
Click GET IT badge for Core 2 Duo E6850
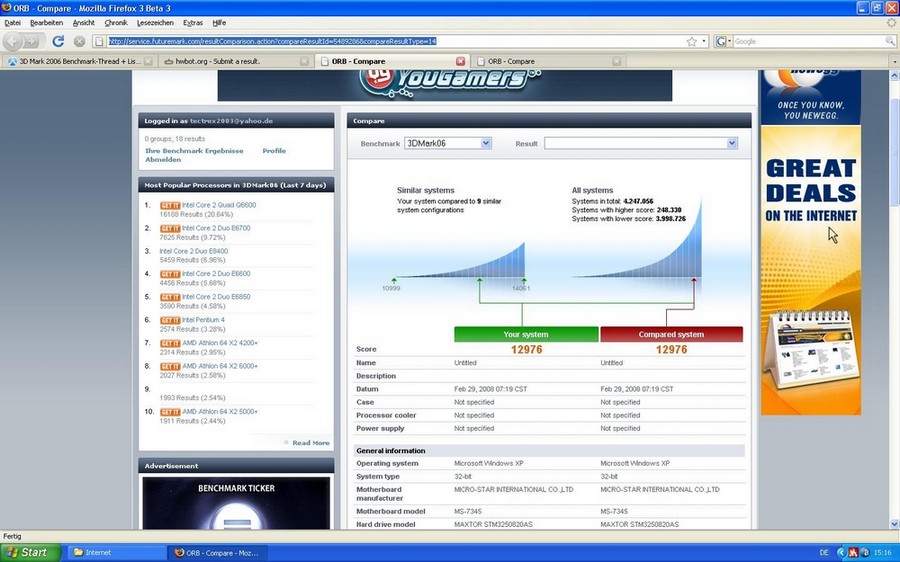coord(170,297)
